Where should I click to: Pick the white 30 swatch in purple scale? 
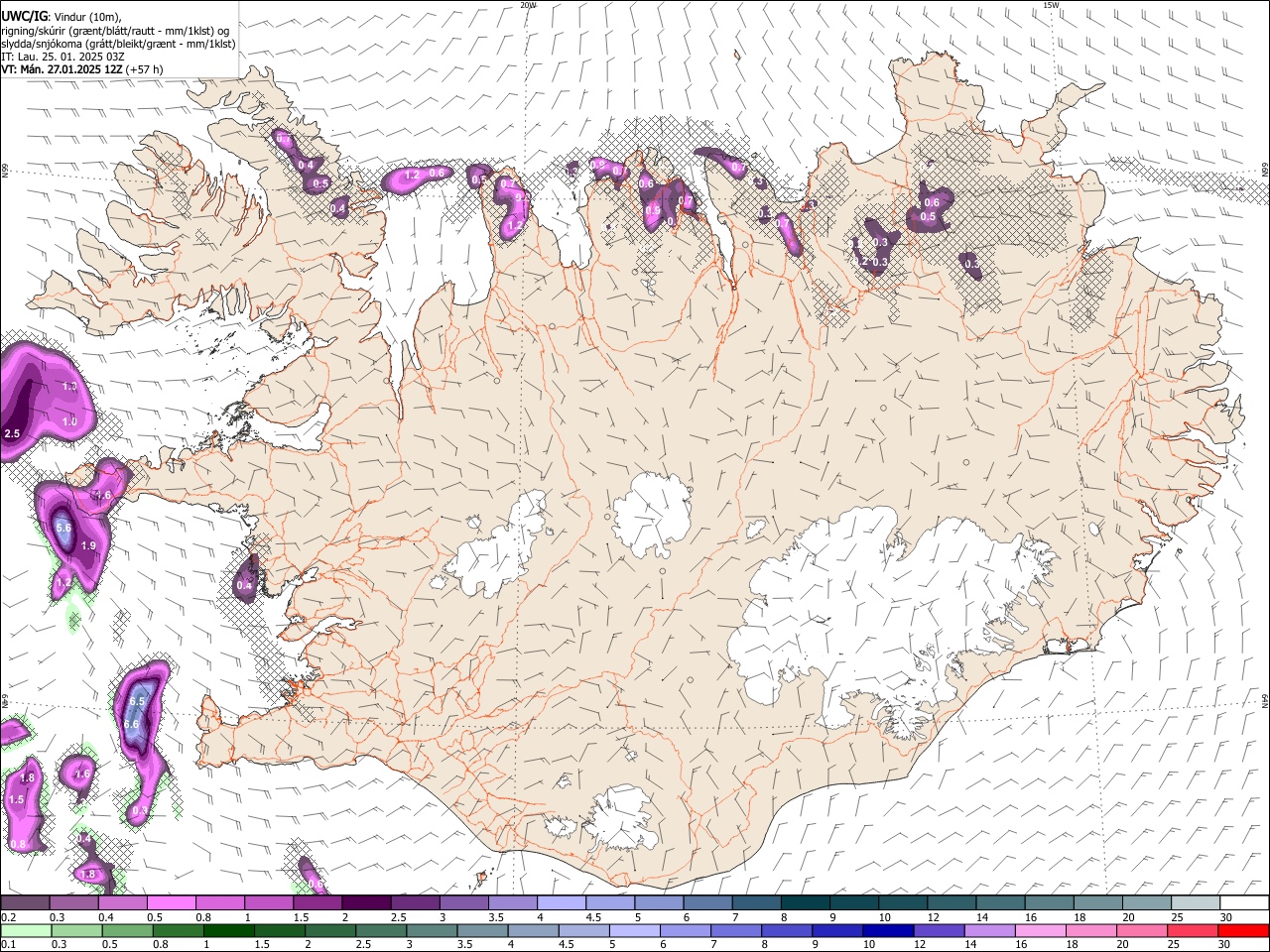point(1244,902)
